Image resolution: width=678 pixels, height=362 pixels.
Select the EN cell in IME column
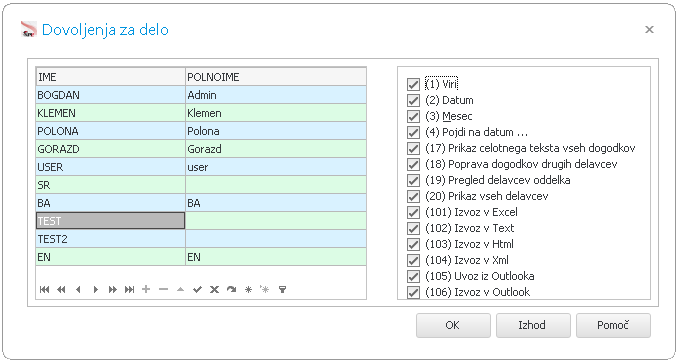tap(111, 257)
